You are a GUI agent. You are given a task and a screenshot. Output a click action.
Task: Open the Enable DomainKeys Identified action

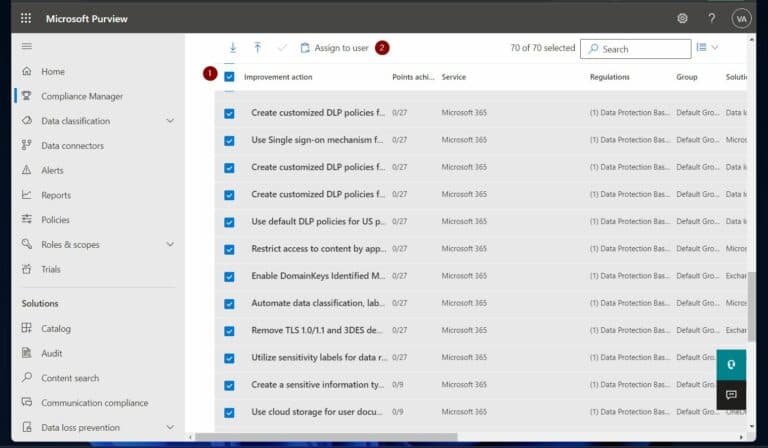coord(318,276)
